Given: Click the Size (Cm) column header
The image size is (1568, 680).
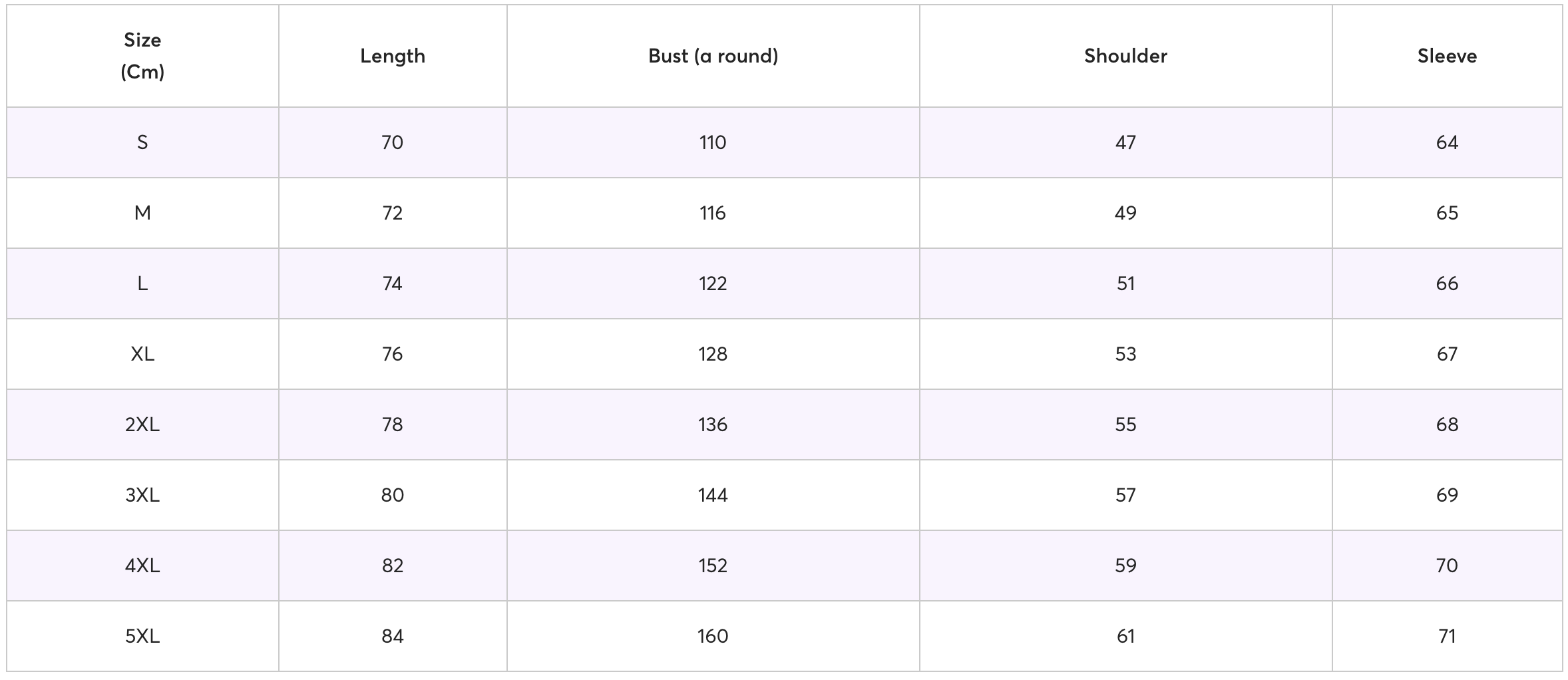Looking at the screenshot, I should (142, 56).
